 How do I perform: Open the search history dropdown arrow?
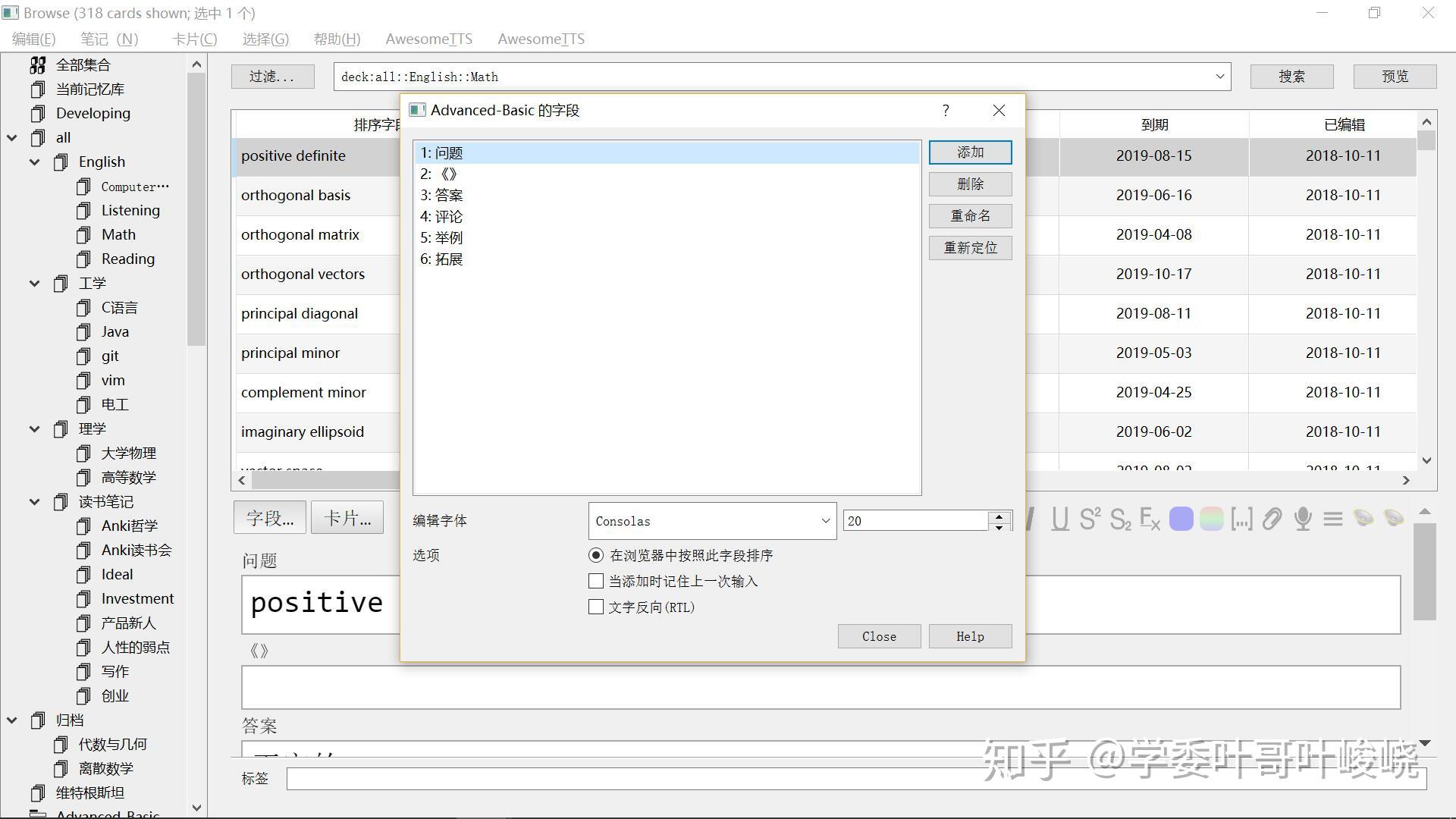tap(1219, 77)
